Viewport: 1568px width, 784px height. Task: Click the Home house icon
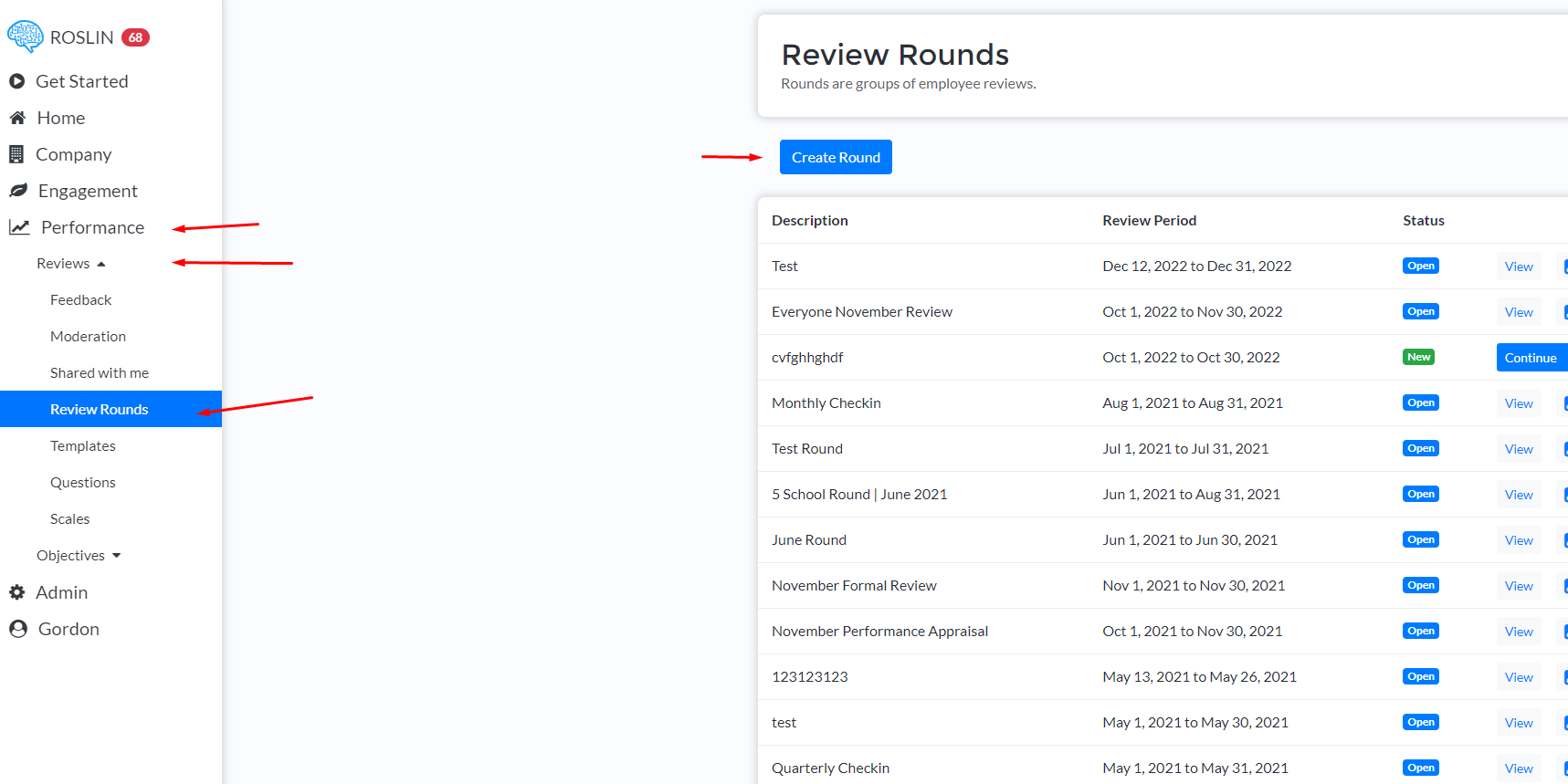[x=17, y=118]
